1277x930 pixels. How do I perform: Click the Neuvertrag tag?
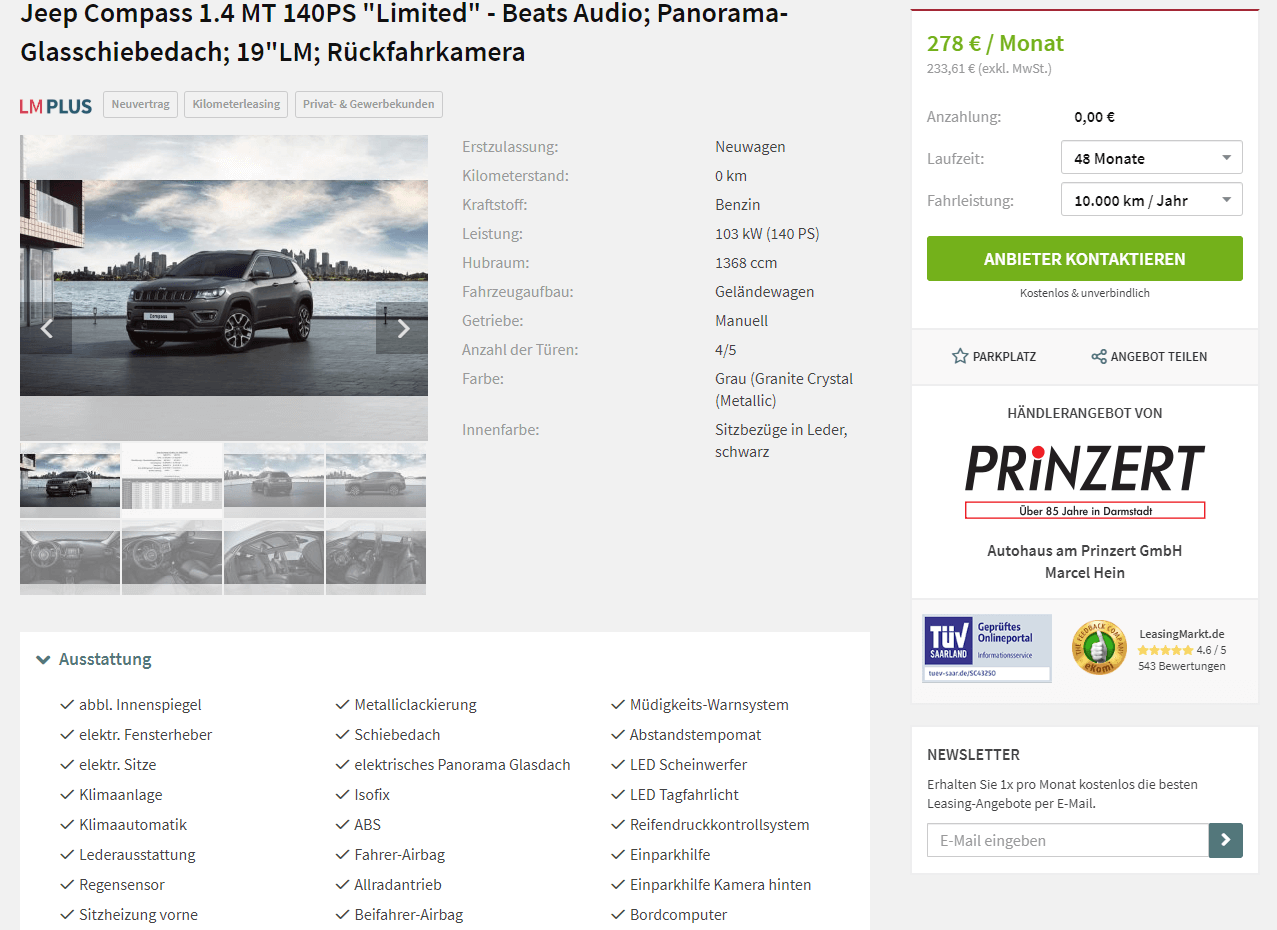141,104
